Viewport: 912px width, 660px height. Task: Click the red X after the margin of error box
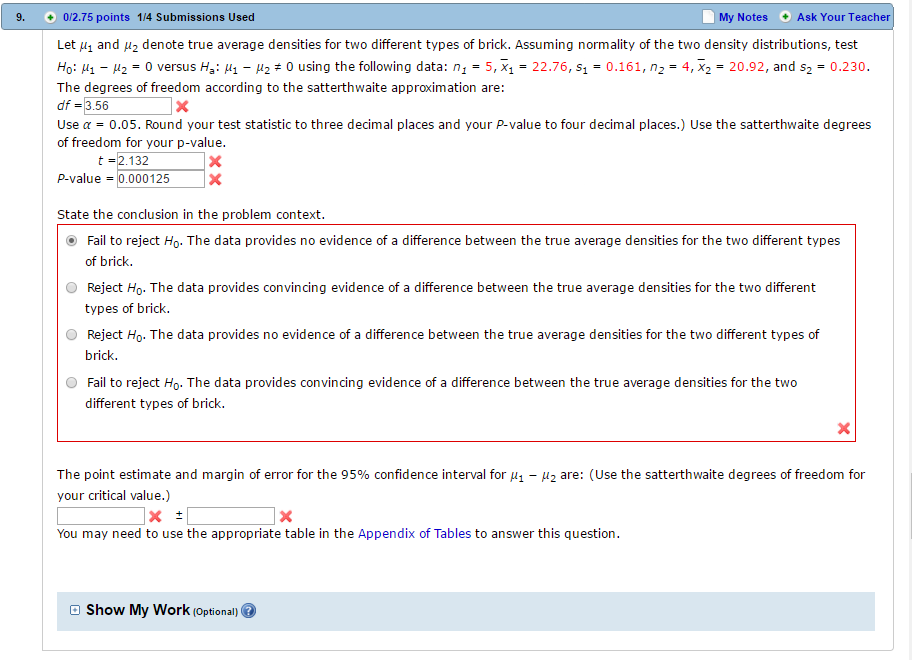(287, 516)
